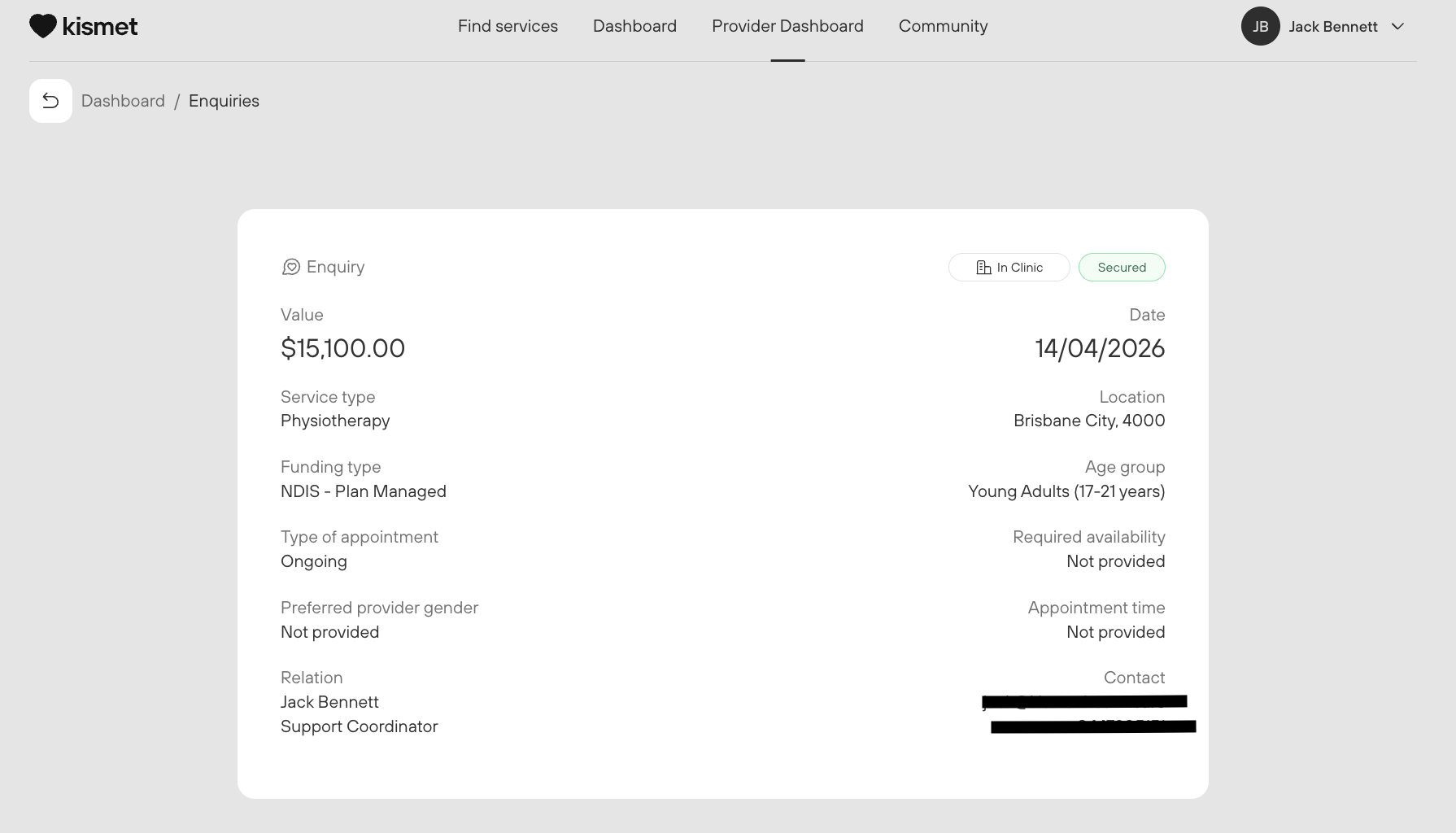Click the Enquiries breadcrumb
The image size is (1456, 833).
coord(224,101)
